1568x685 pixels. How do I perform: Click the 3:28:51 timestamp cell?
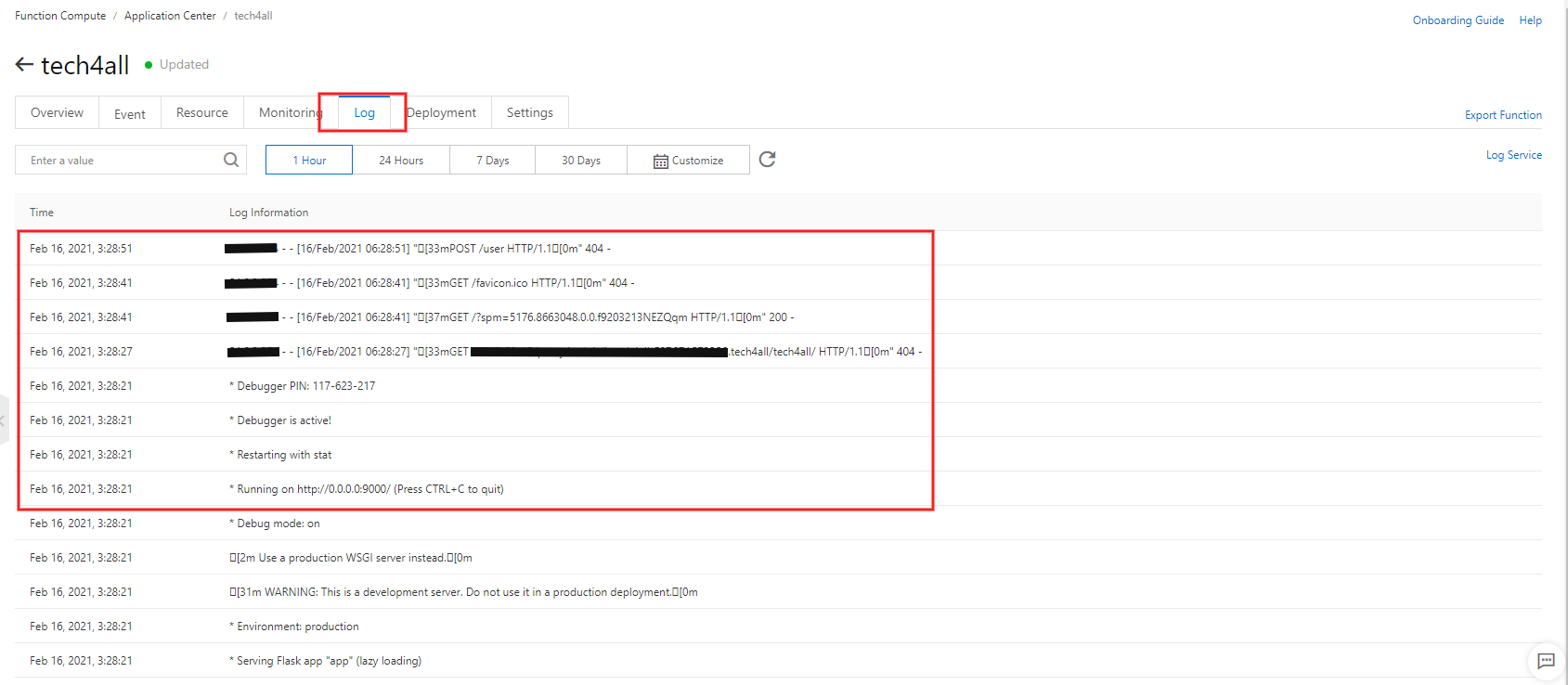(81, 249)
